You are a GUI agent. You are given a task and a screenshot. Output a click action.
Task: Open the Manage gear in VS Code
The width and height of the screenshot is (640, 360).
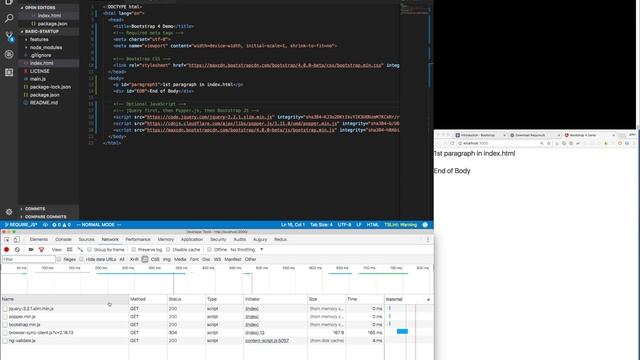tap(9, 211)
